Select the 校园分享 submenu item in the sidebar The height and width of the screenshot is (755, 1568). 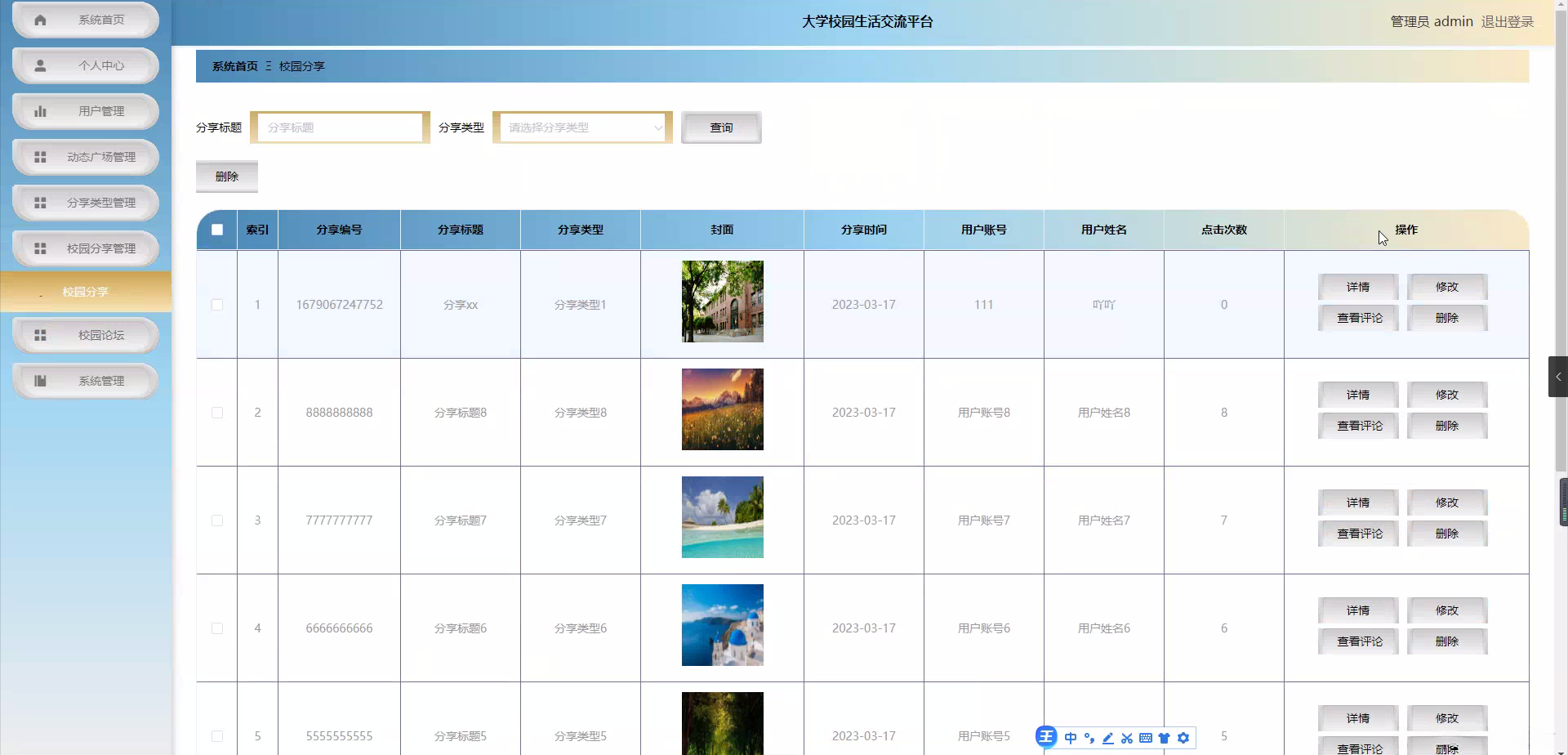pyautogui.click(x=86, y=292)
